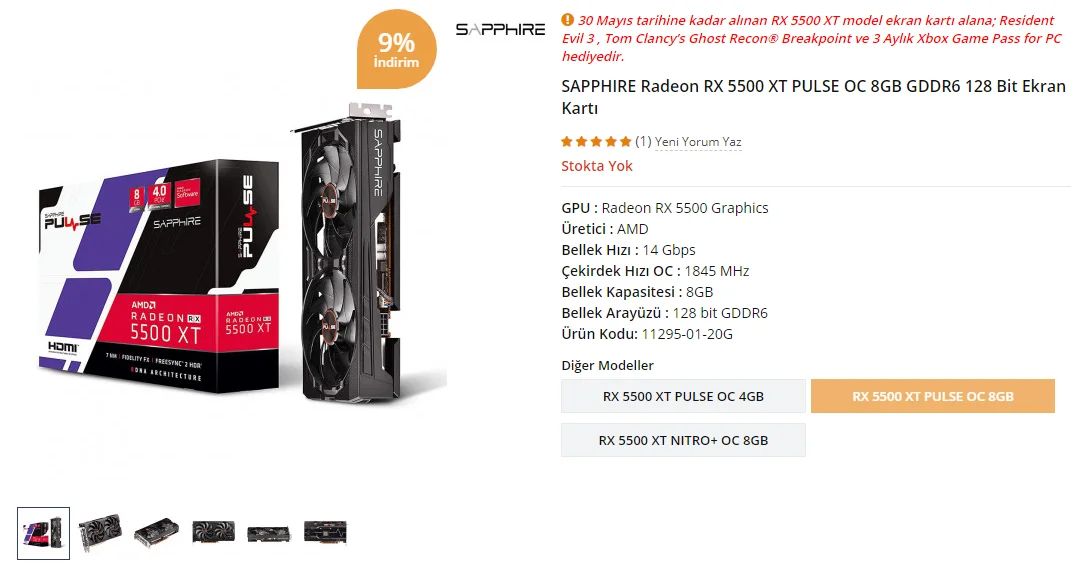Image resolution: width=1080 pixels, height=565 pixels.
Task: Click the Ürün Kodu 11295-01-20G value
Action: (687, 334)
